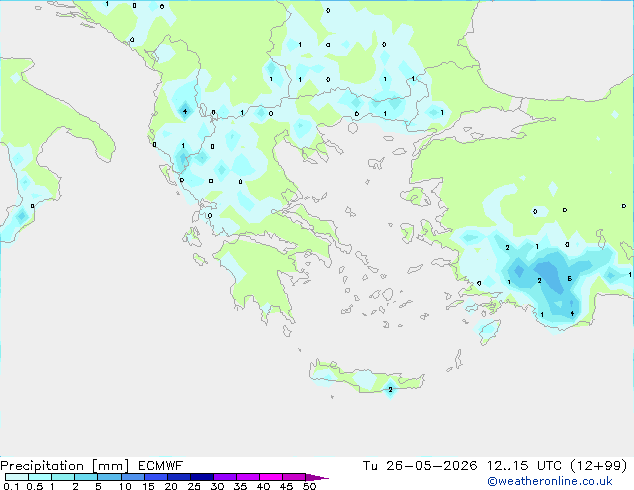Screen dimensions: 634x490
Task: Select the 5–10 mm legend color box
Action: pos(109,477)
